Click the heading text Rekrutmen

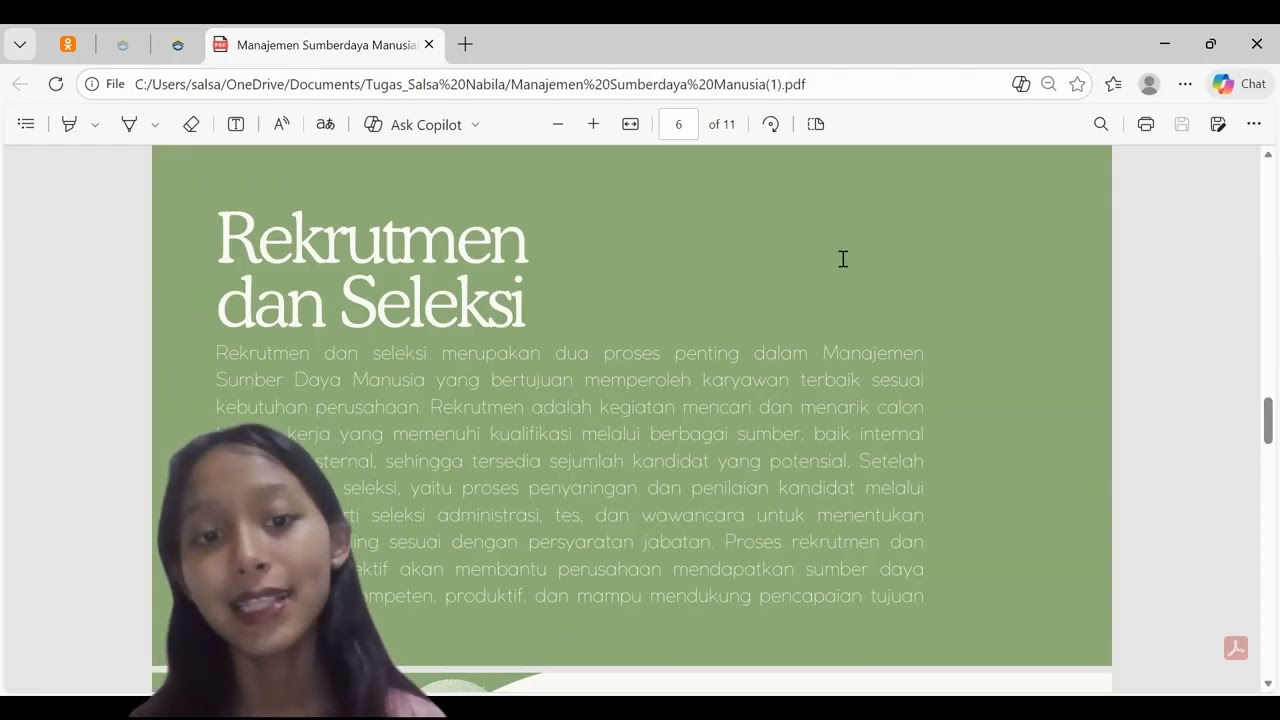pyautogui.click(x=371, y=238)
